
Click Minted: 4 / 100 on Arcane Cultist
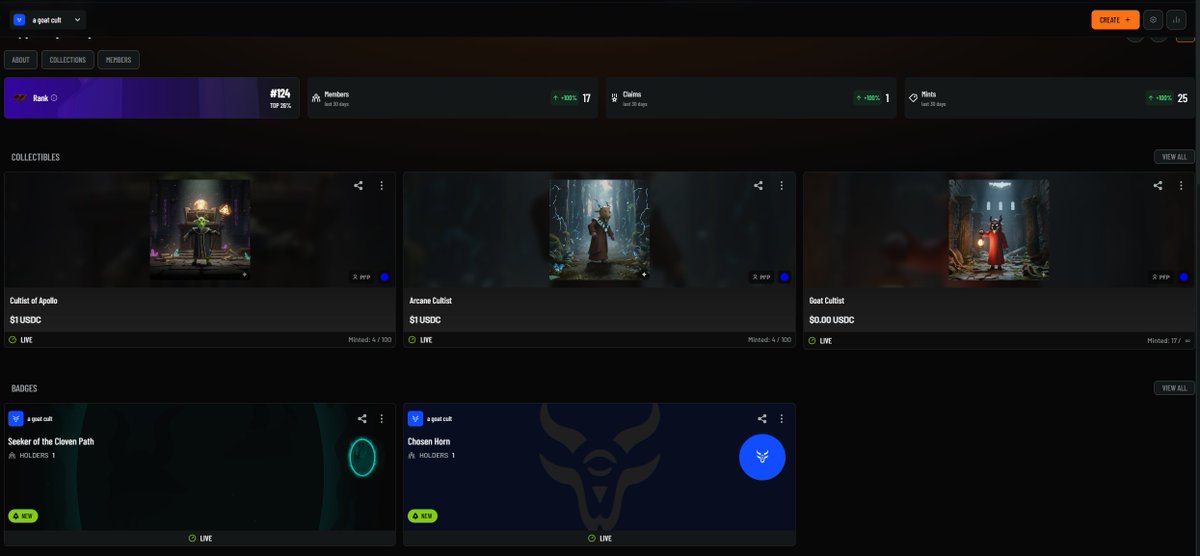770,340
